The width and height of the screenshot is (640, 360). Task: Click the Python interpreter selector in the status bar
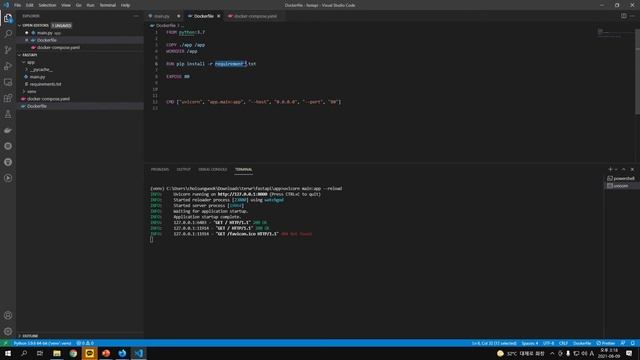pos(42,343)
